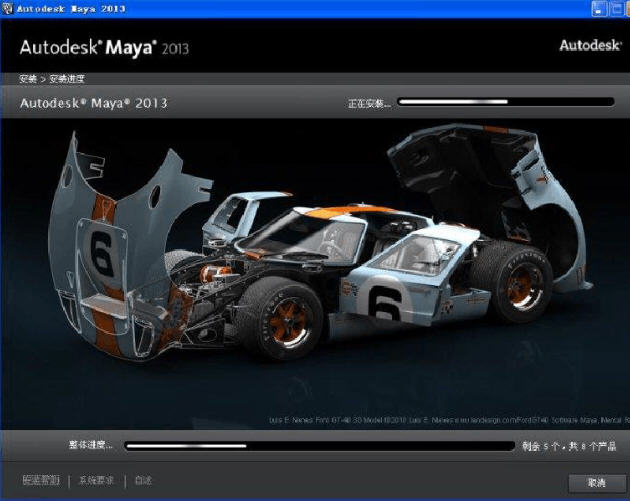This screenshot has width=630, height=501.
Task: Click the '剩余 5 个, 共 8 个产品' remaining text
Action: pyautogui.click(x=569, y=446)
